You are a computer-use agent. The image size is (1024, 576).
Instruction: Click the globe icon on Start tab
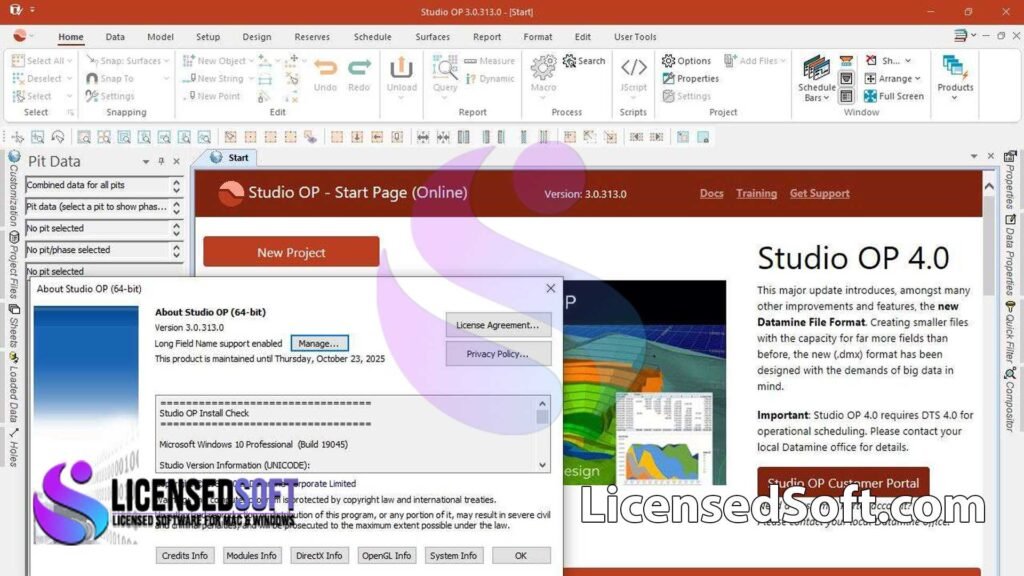(216, 157)
